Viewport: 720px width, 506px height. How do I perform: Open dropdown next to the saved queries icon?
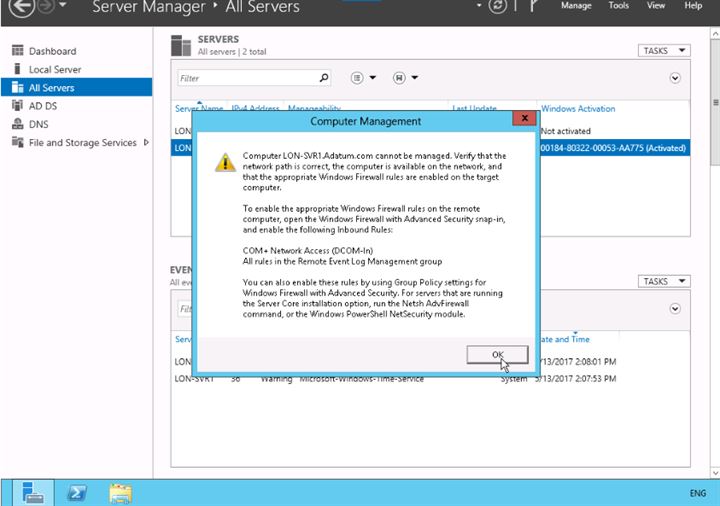tap(414, 78)
